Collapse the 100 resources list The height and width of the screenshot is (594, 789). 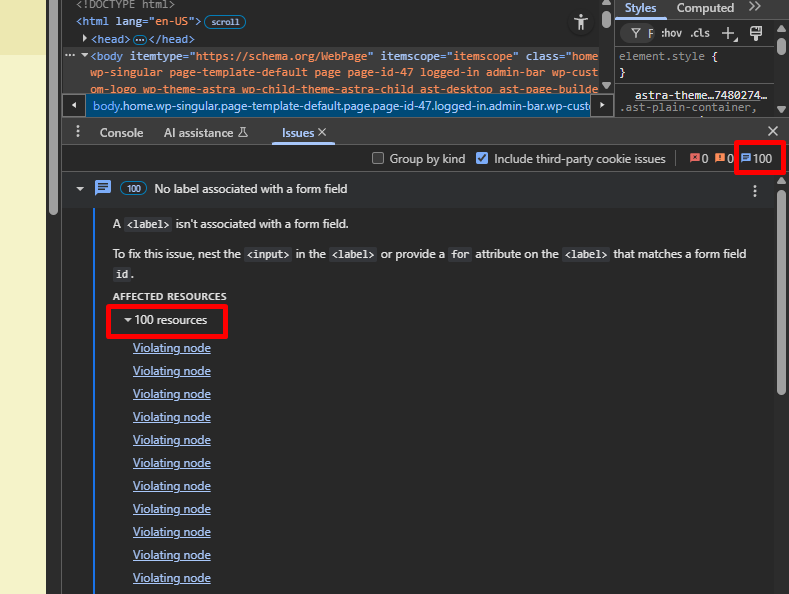[x=128, y=320]
